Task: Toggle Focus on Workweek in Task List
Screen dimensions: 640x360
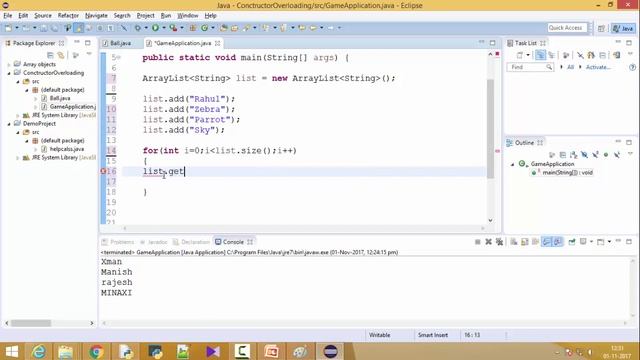Action: click(566, 55)
